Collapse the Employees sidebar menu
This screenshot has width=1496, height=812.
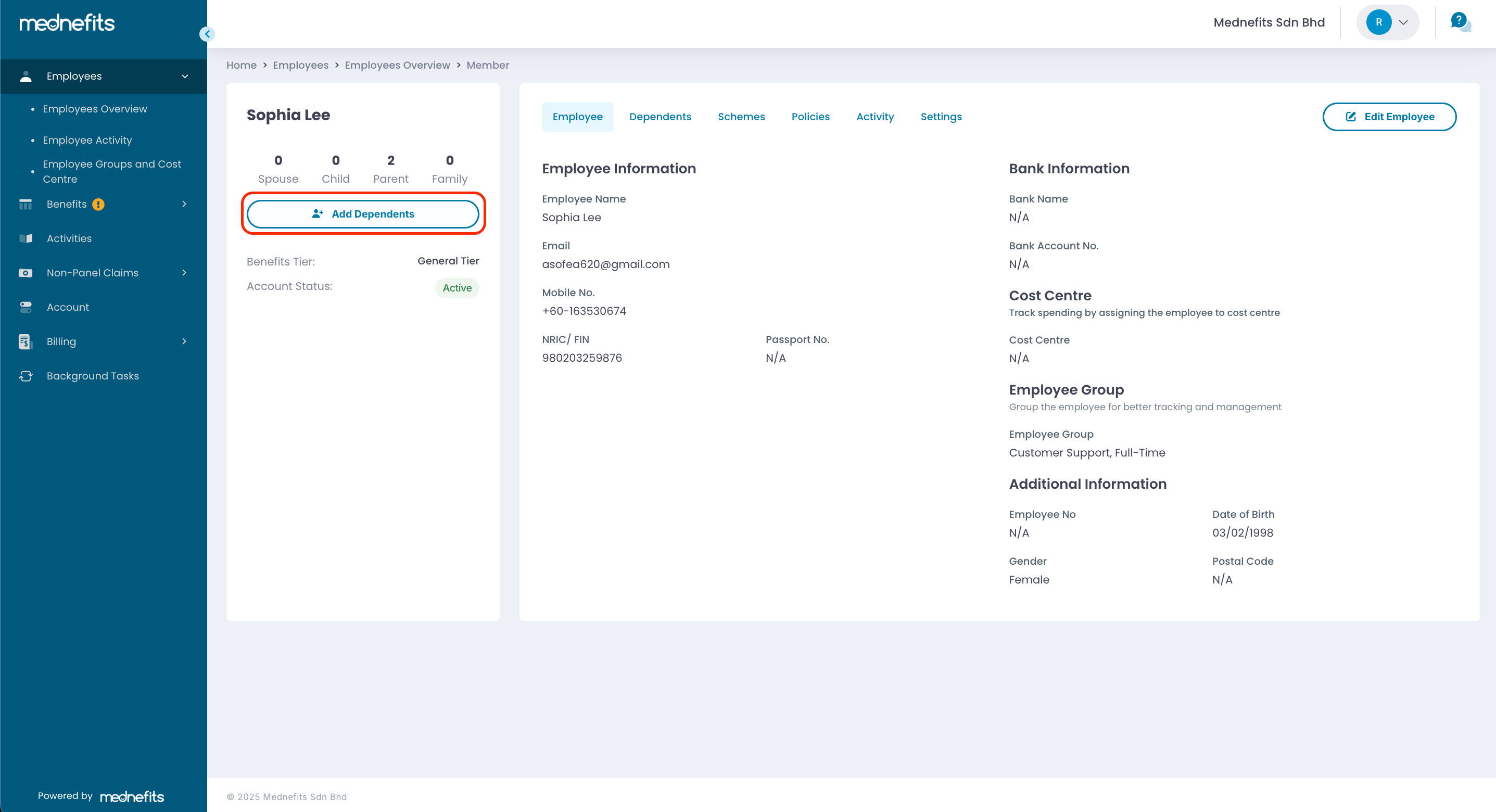[185, 76]
